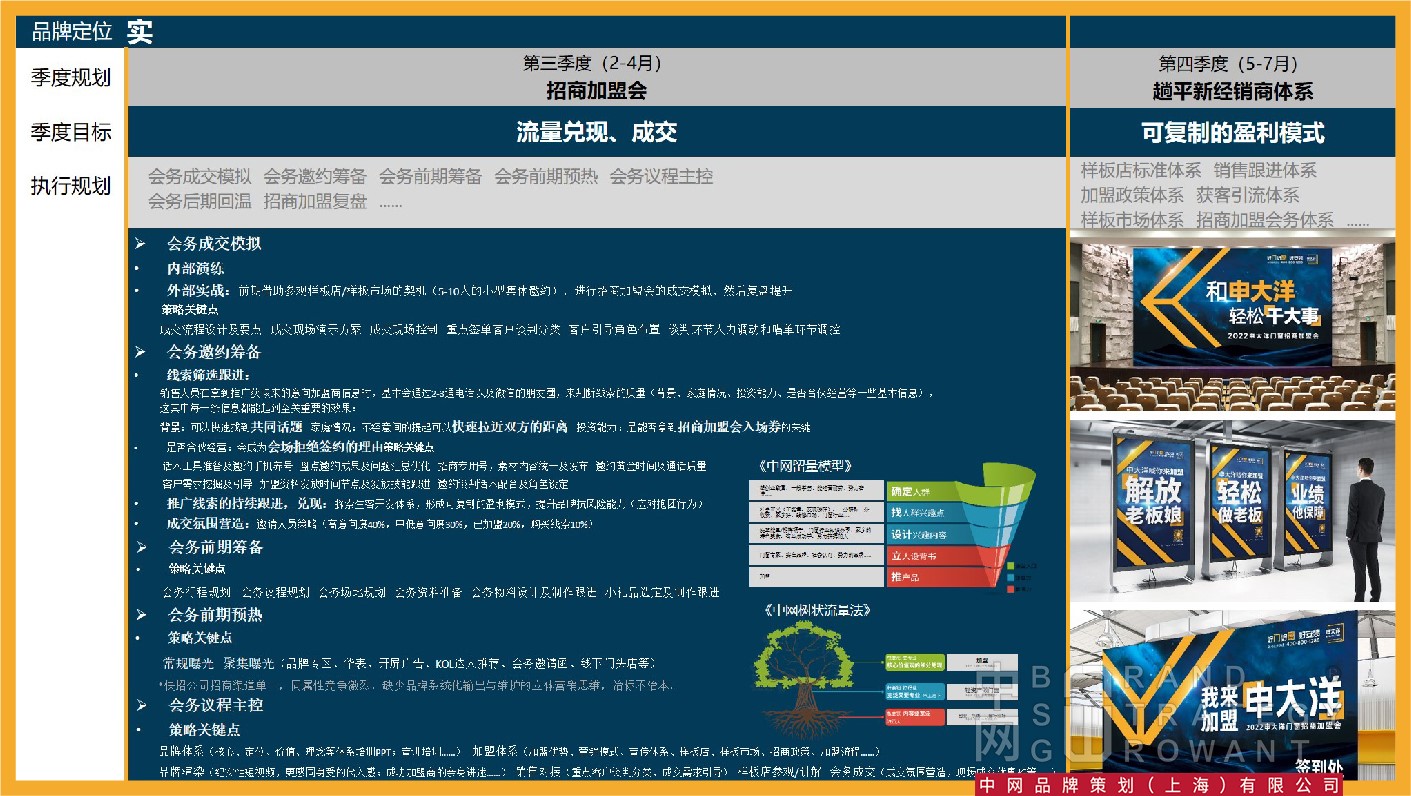Click the 第四季度 (5-7月) header cell
This screenshot has height=796, width=1411.
[1233, 77]
